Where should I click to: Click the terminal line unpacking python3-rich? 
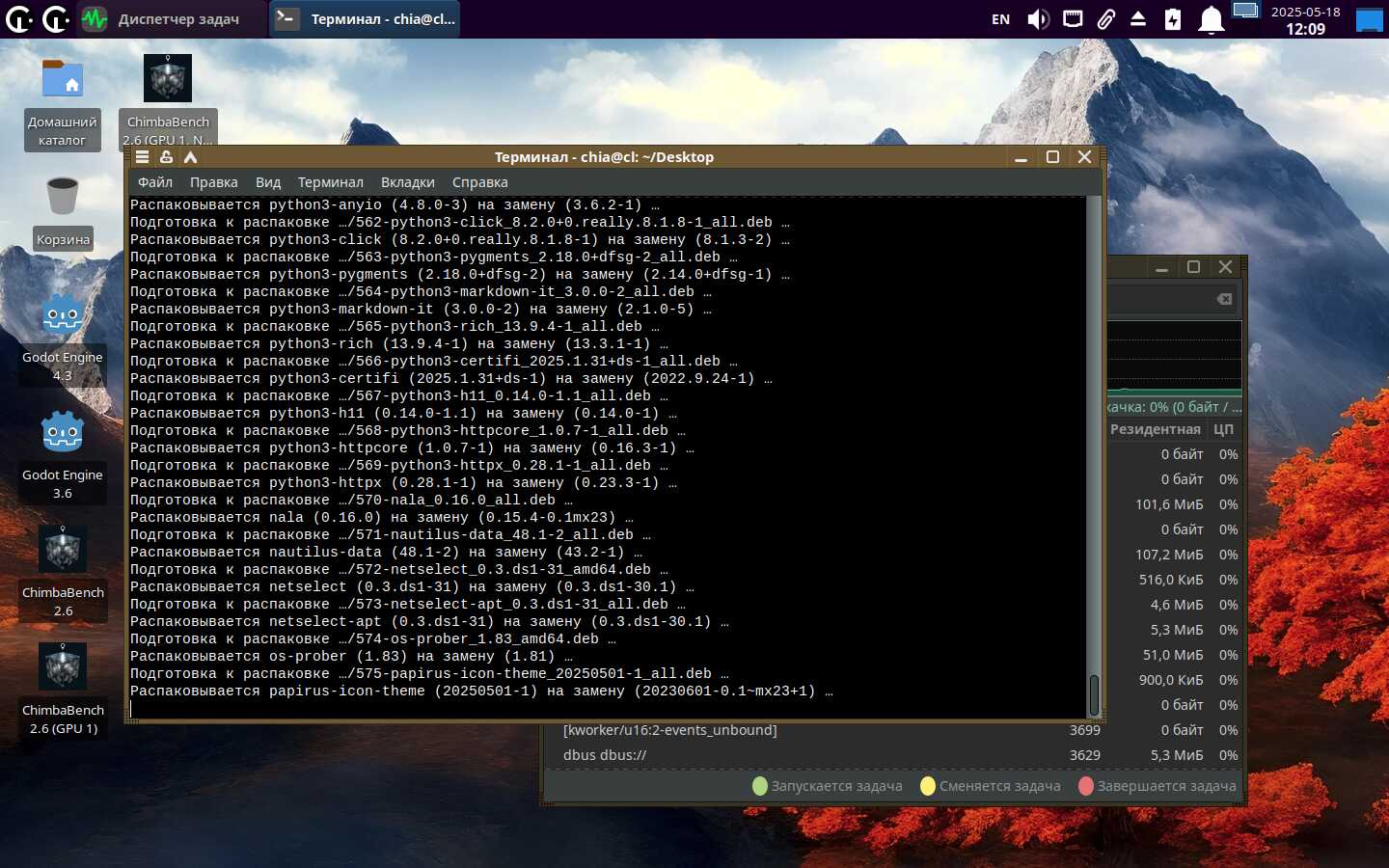coord(399,344)
